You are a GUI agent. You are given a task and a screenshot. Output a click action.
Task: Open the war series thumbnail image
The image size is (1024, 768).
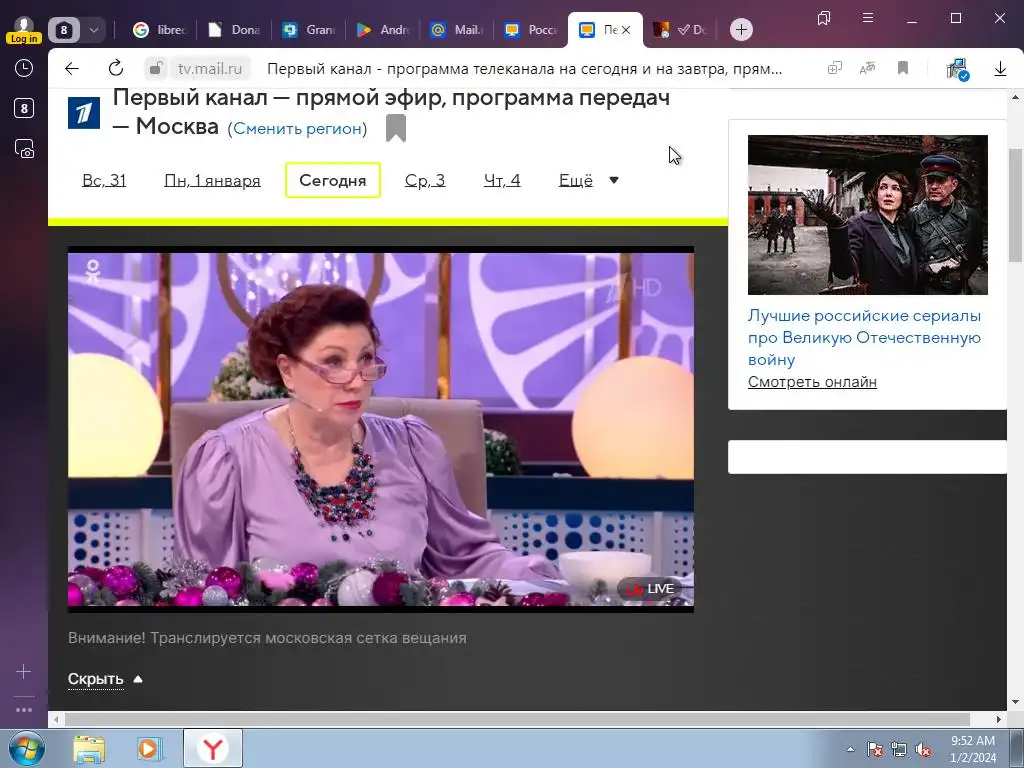pyautogui.click(x=867, y=215)
